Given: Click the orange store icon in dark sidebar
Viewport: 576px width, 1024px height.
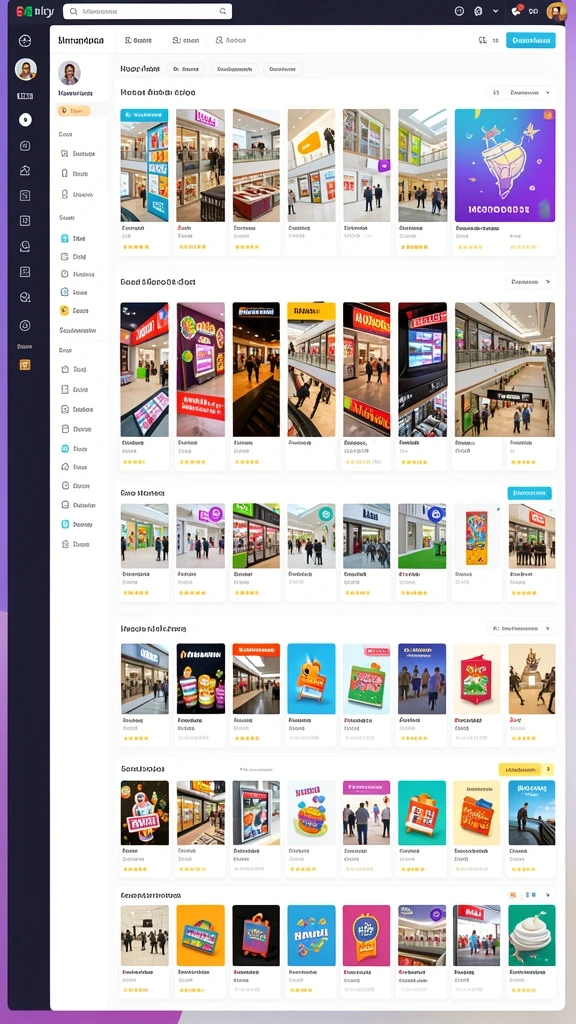Looking at the screenshot, I should [x=25, y=365].
